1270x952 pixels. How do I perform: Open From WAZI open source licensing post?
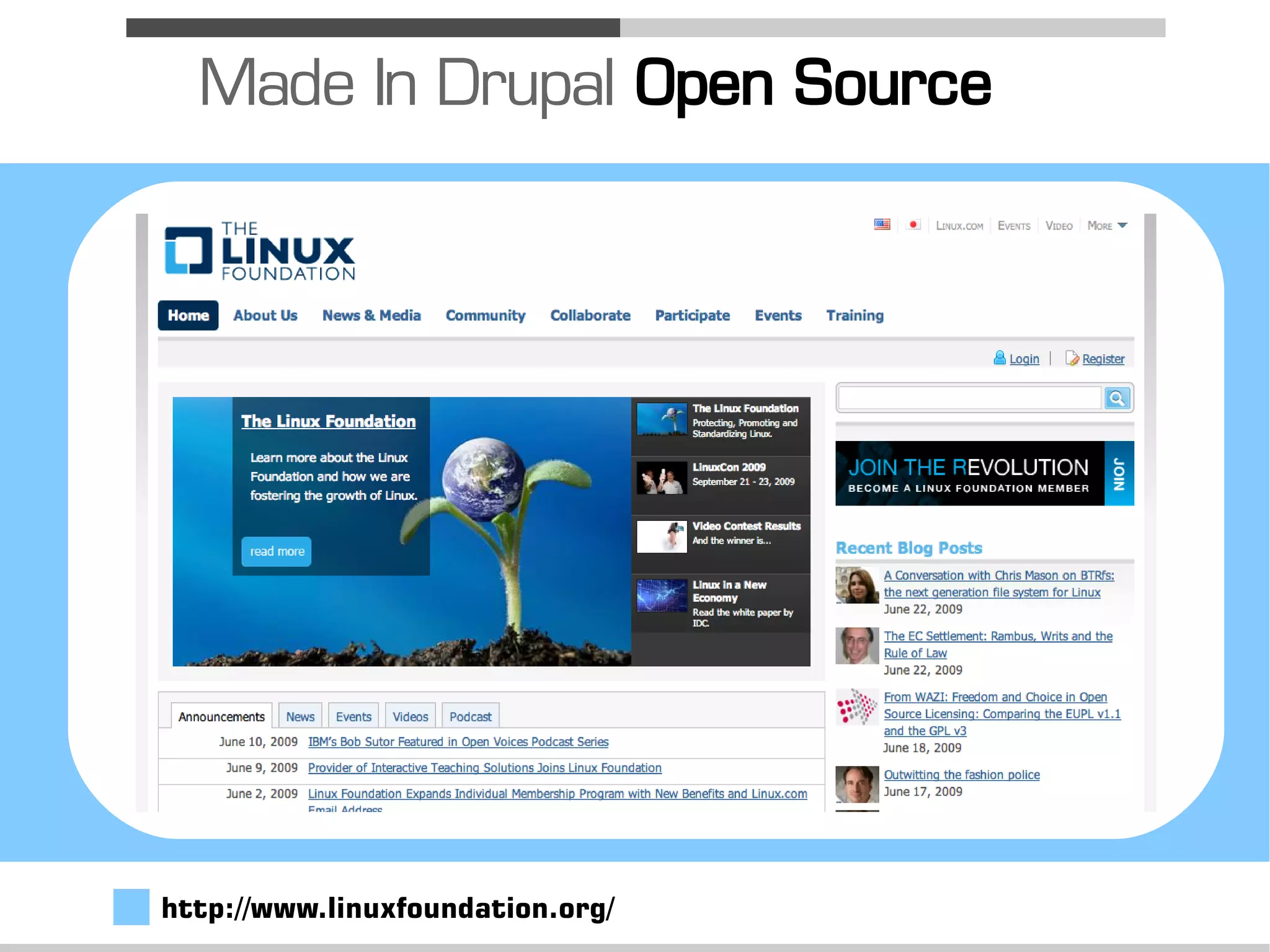1002,714
